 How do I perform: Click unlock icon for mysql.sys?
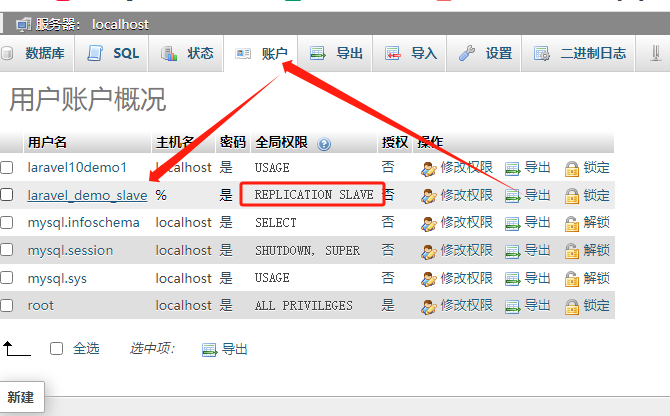572,279
